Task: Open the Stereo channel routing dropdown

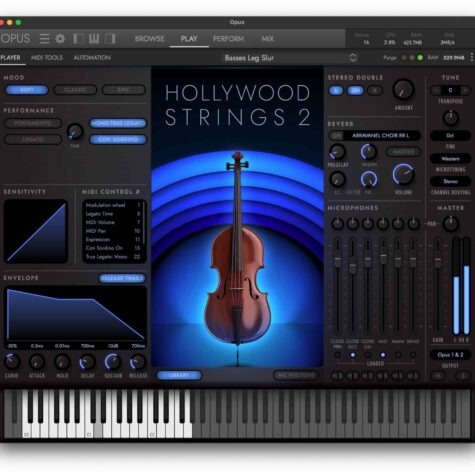Action: click(450, 182)
